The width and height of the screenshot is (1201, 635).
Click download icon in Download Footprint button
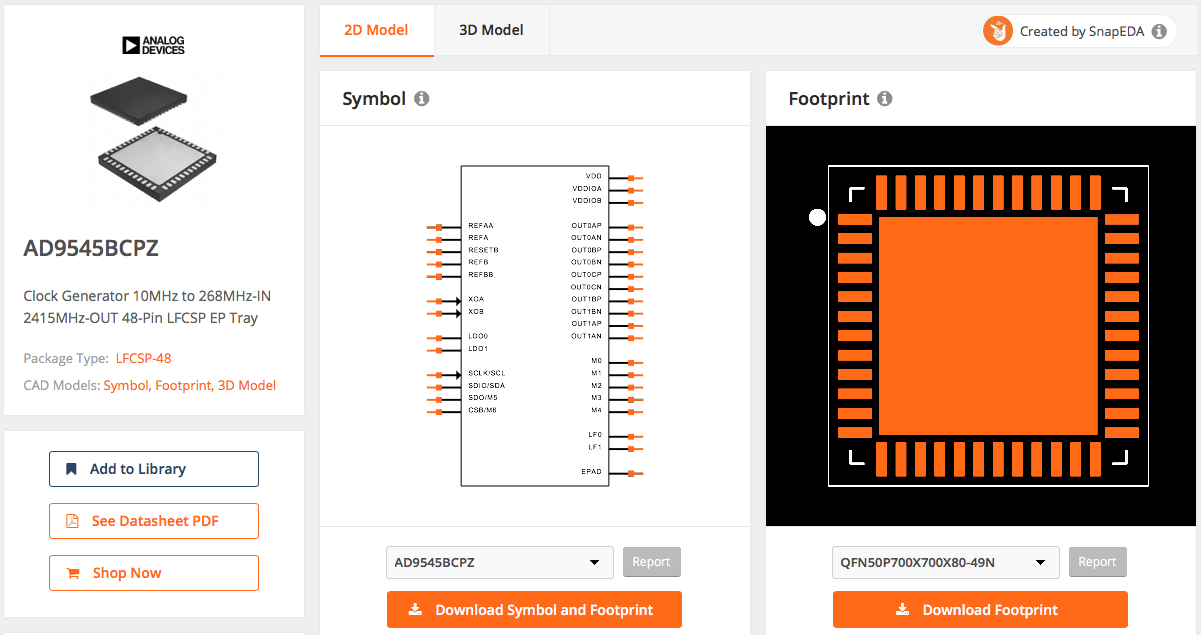click(x=902, y=609)
